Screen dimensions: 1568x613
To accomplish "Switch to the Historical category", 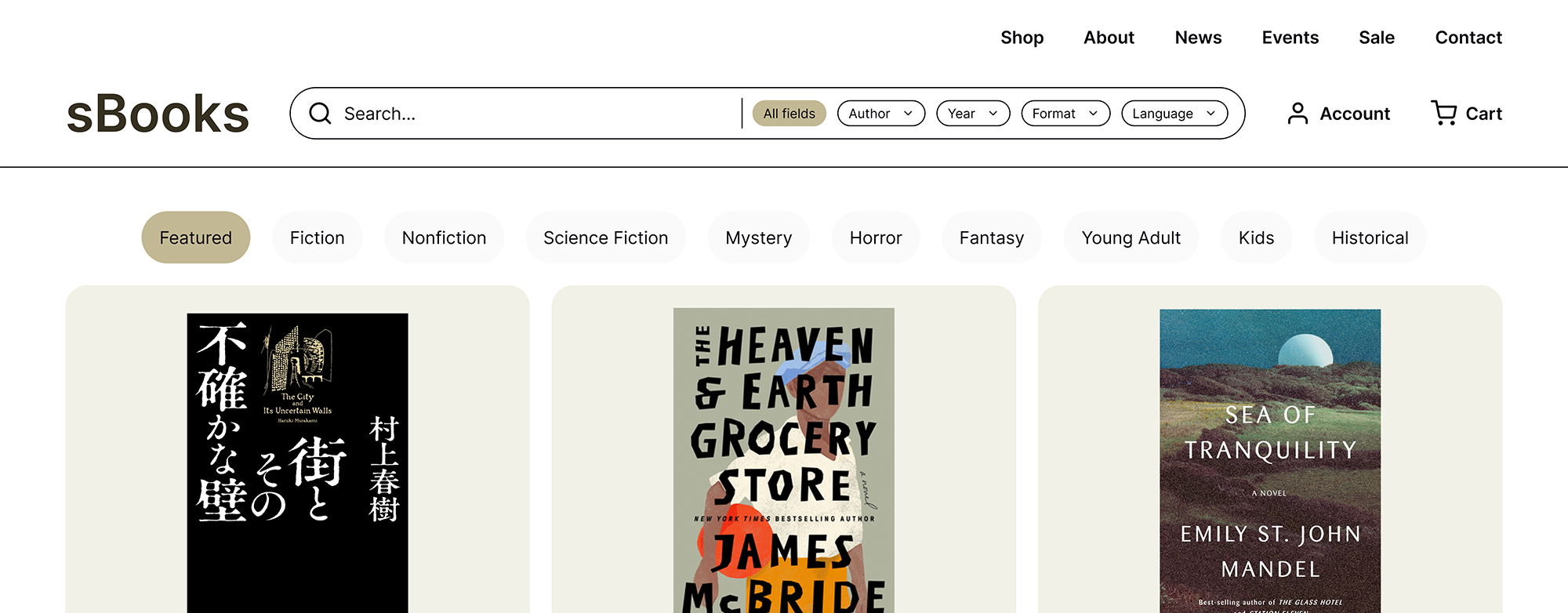I will (x=1370, y=238).
